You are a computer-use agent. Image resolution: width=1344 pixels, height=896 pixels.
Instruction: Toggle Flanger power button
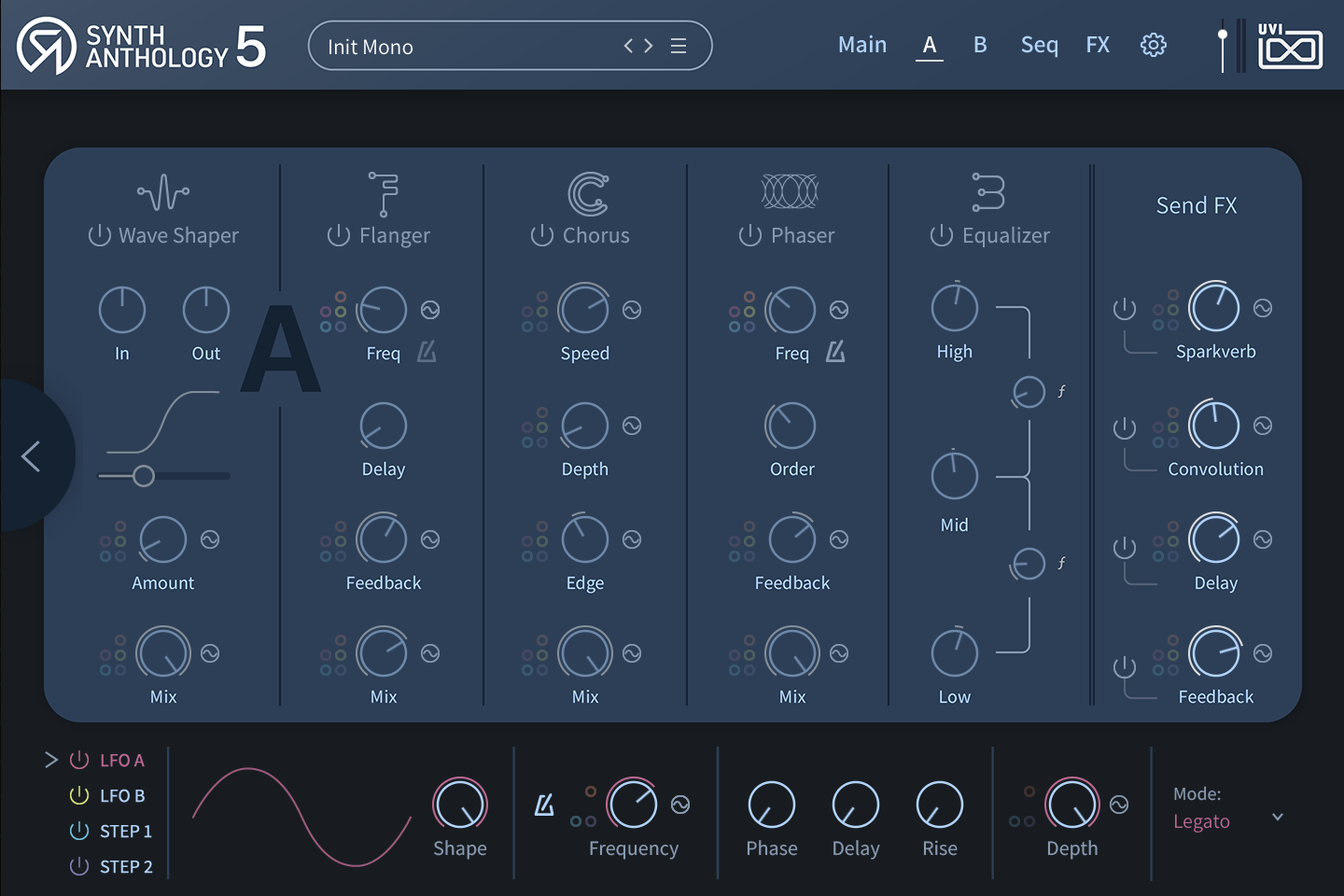338,235
